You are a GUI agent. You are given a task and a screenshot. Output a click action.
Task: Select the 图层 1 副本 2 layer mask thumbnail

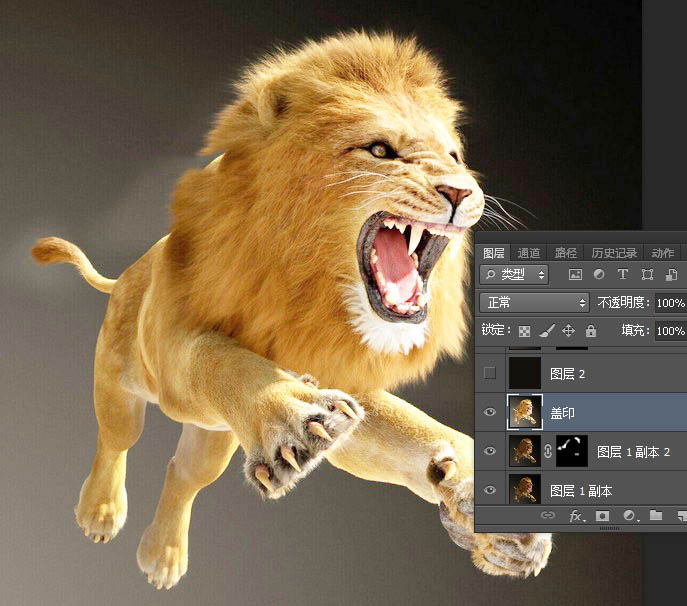(572, 451)
